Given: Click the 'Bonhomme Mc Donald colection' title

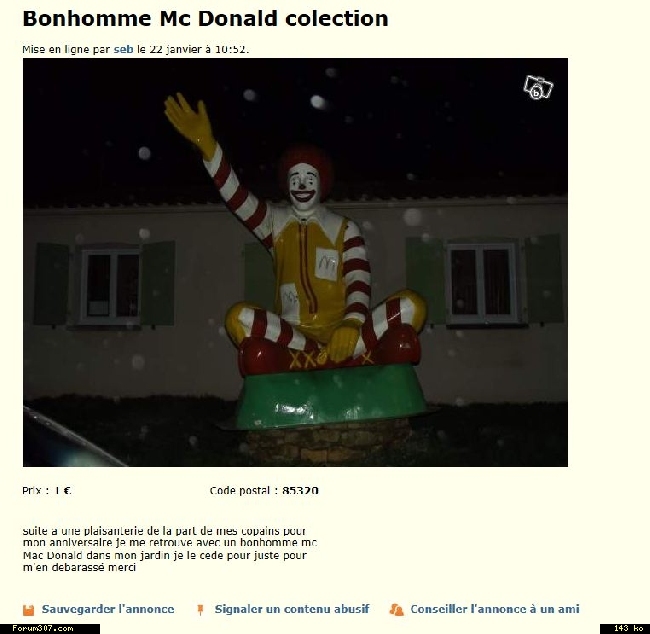Looking at the screenshot, I should pos(205,19).
